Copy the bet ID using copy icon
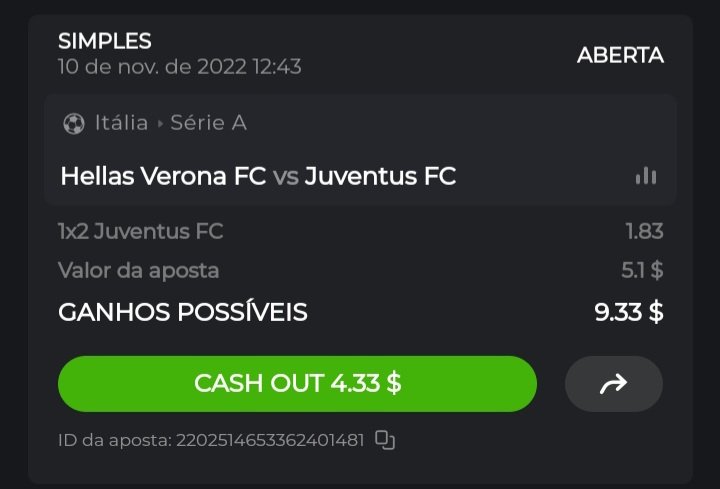This screenshot has width=720, height=489. point(385,440)
